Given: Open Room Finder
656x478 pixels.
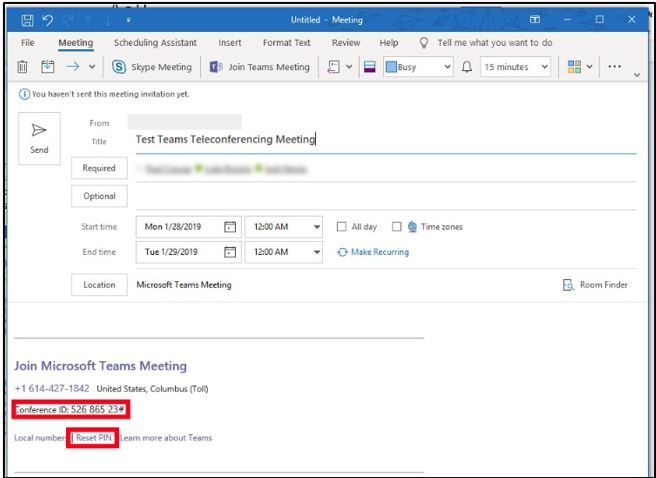Looking at the screenshot, I should tap(596, 285).
